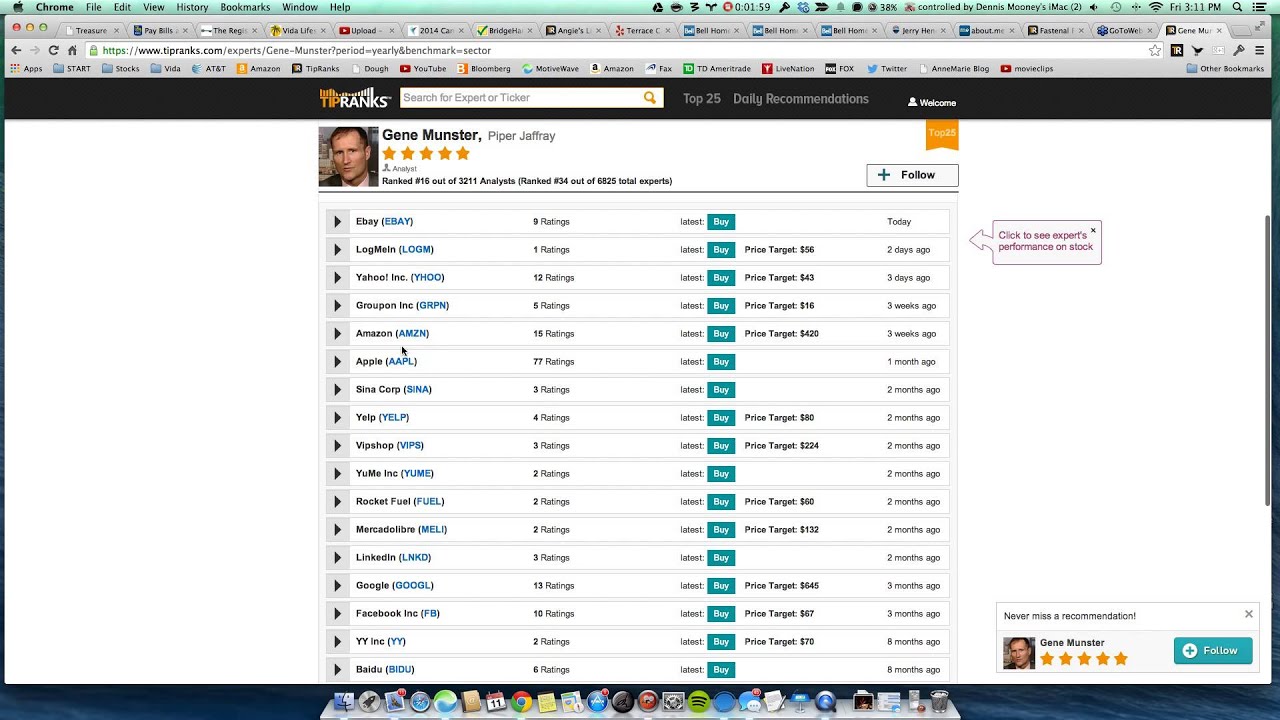
Task: Open the MELI ticker link
Action: click(432, 530)
